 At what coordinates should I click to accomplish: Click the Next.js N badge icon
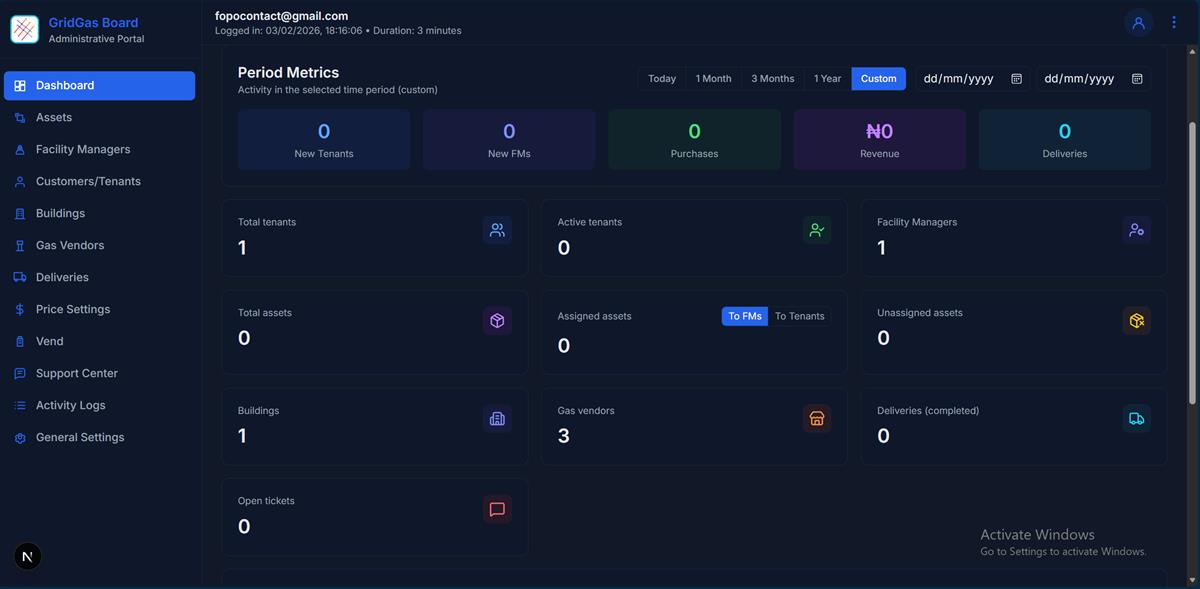click(28, 556)
